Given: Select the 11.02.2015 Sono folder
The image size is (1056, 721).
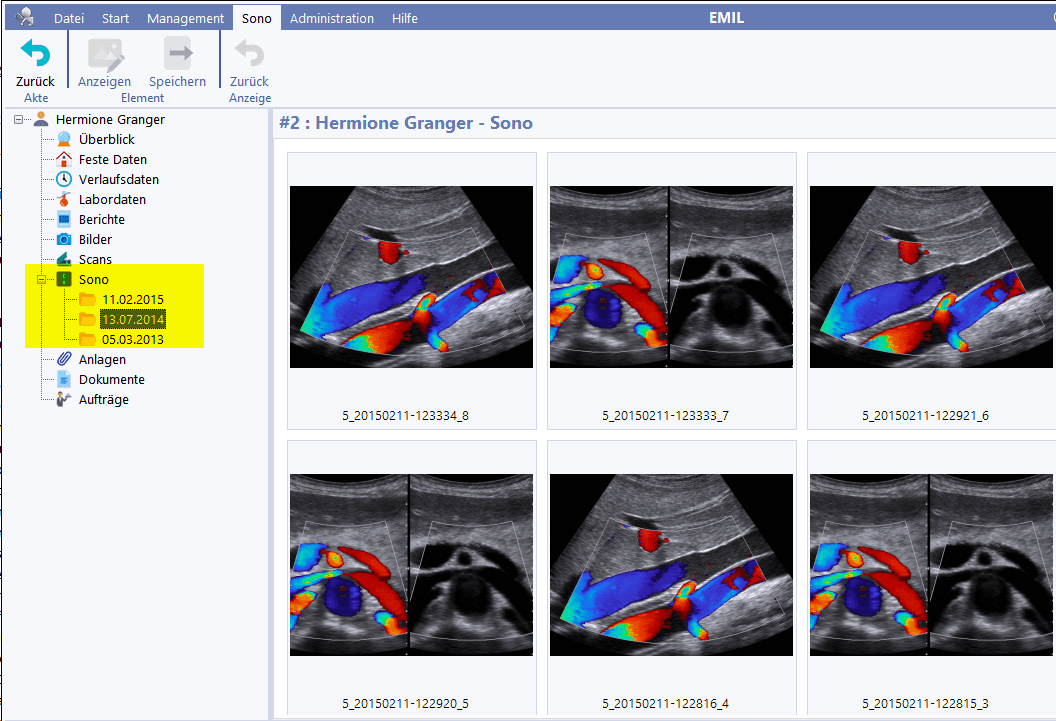Looking at the screenshot, I should pyautogui.click(x=132, y=300).
